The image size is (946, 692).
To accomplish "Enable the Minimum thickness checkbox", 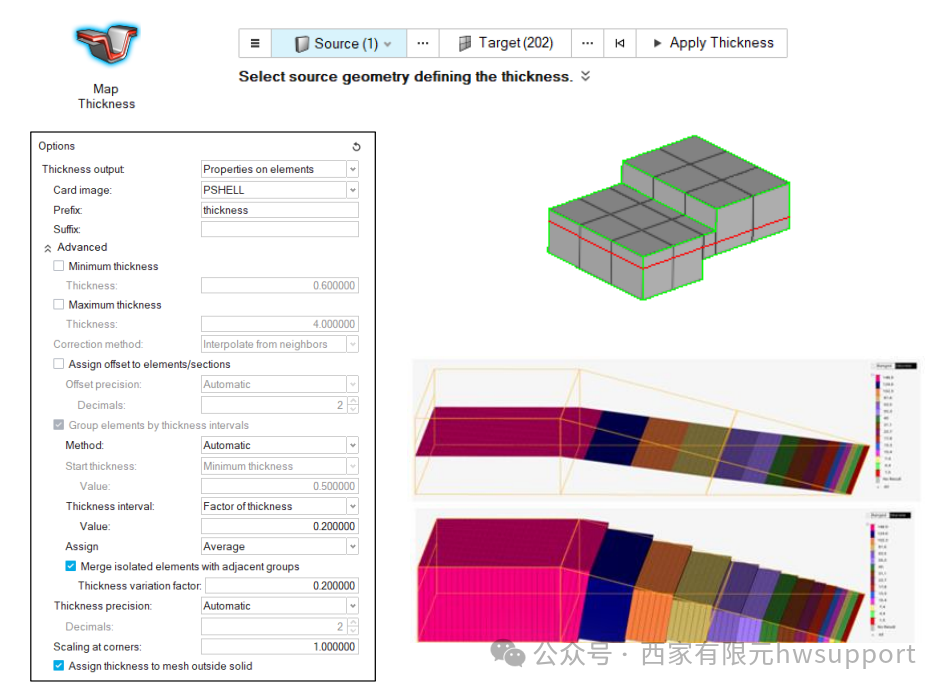I will 59,266.
